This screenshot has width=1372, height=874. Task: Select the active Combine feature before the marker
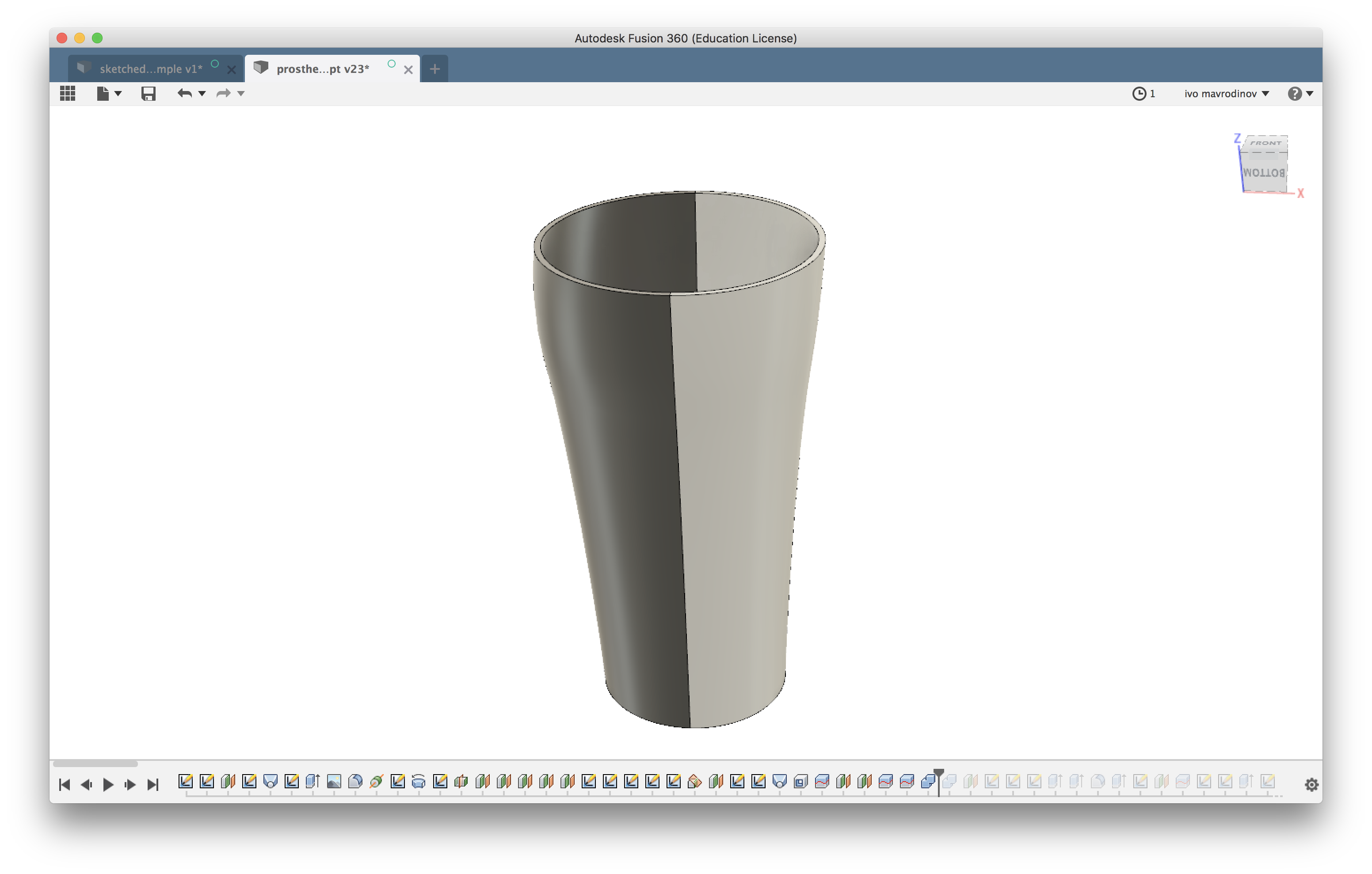928,781
